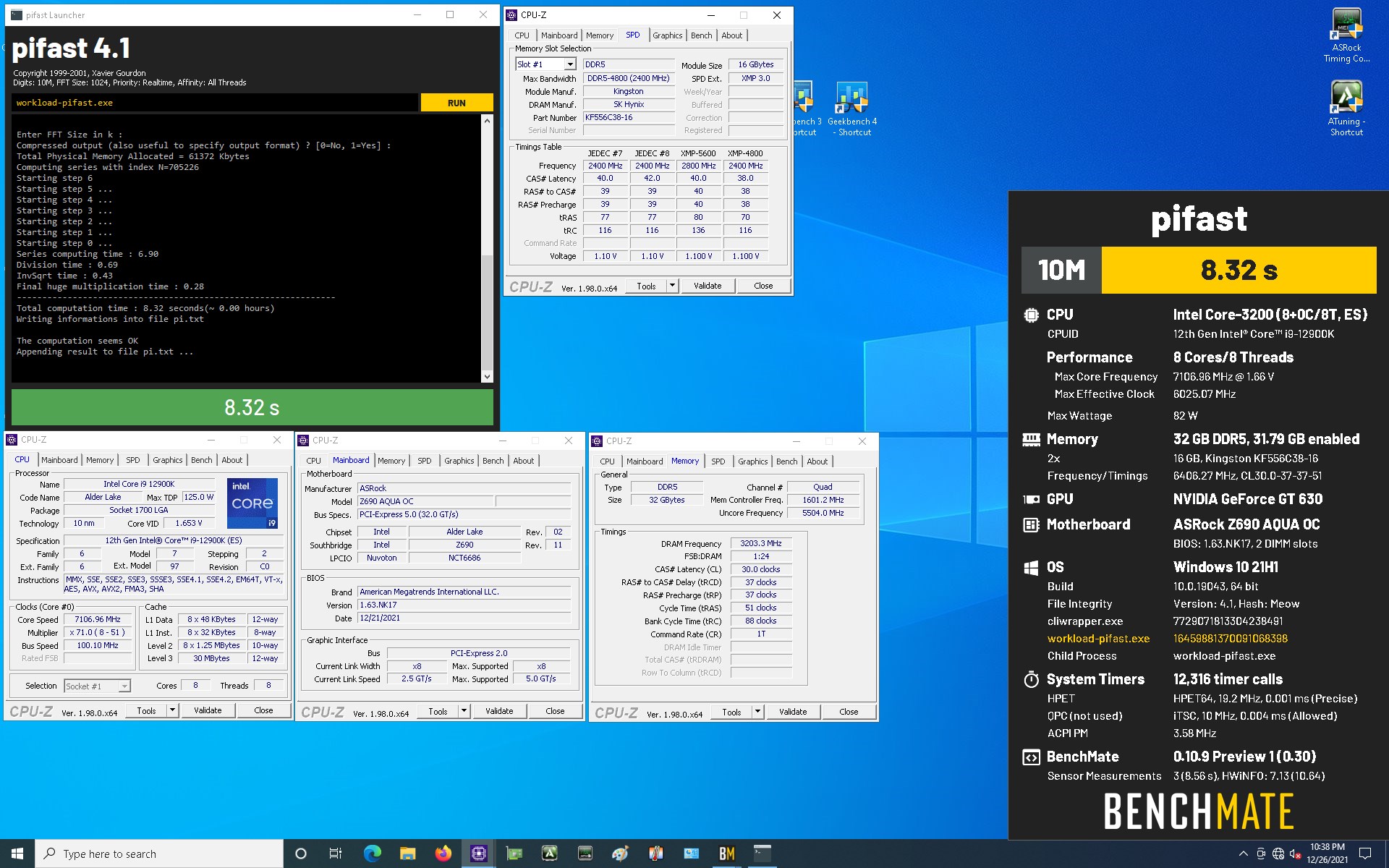Expand Tools arrow in Mainboard CPU-Z window

pyautogui.click(x=464, y=711)
